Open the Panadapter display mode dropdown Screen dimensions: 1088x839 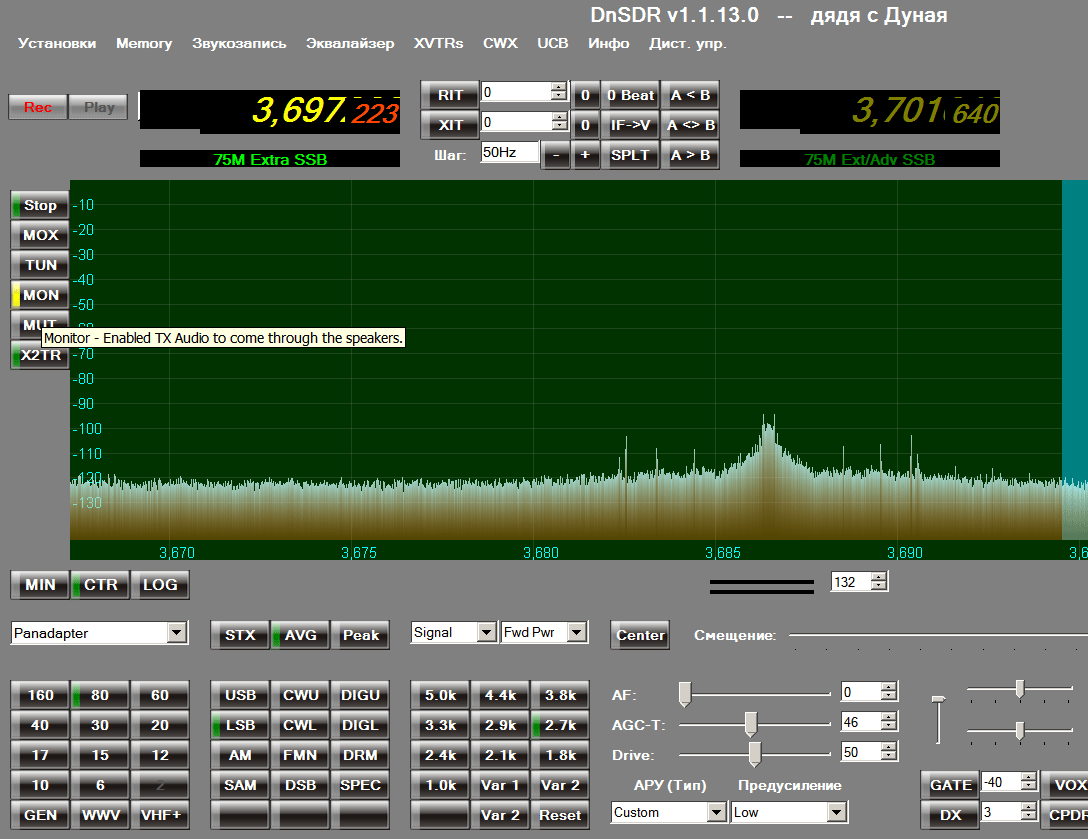[176, 632]
